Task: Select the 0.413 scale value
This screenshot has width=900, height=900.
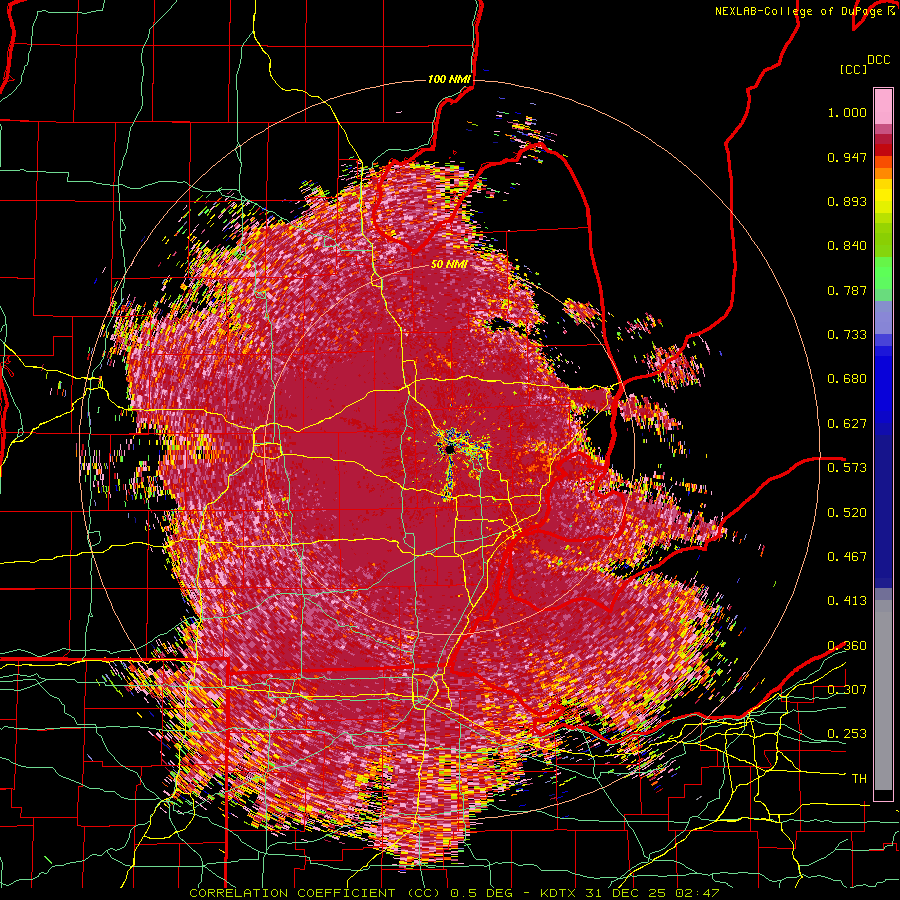Action: pos(847,601)
